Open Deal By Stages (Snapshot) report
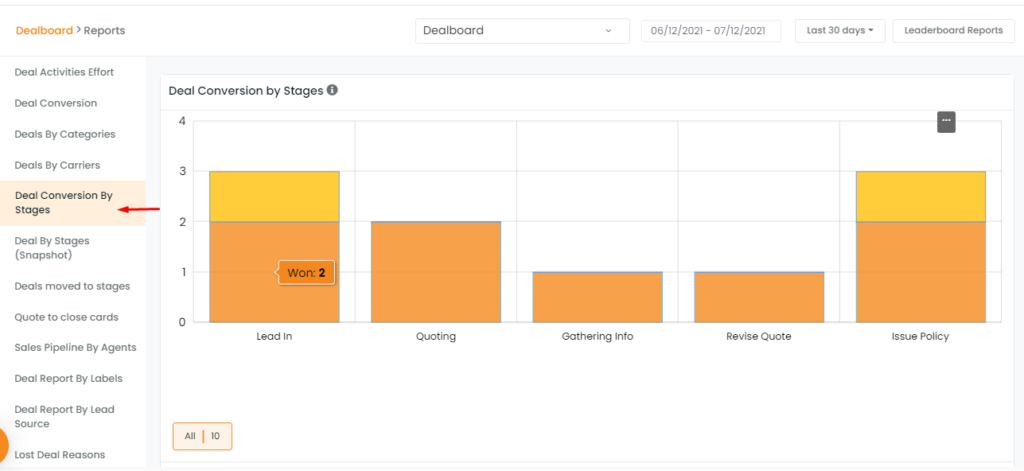The width and height of the screenshot is (1024, 471). pyautogui.click(x=52, y=248)
